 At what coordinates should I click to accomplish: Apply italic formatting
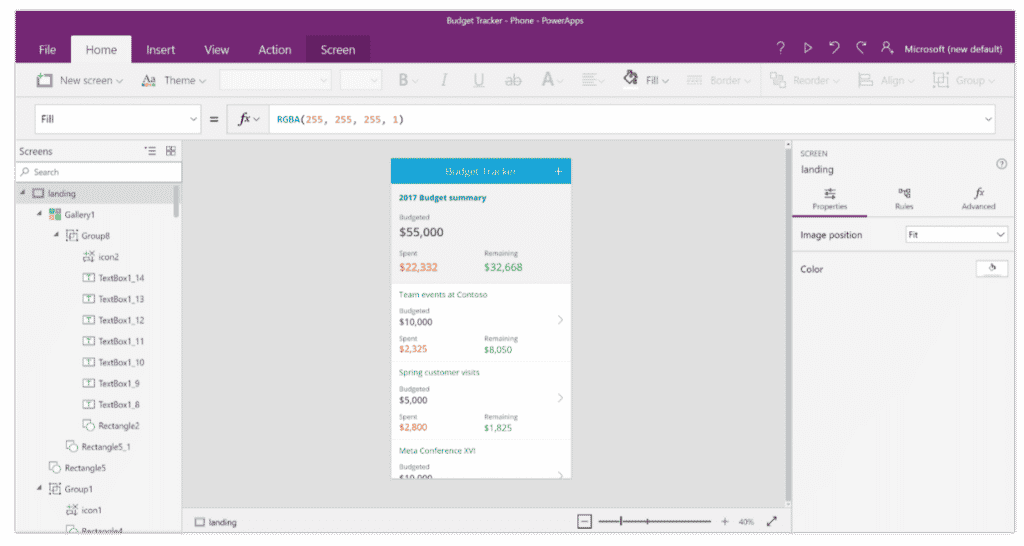tap(444, 80)
